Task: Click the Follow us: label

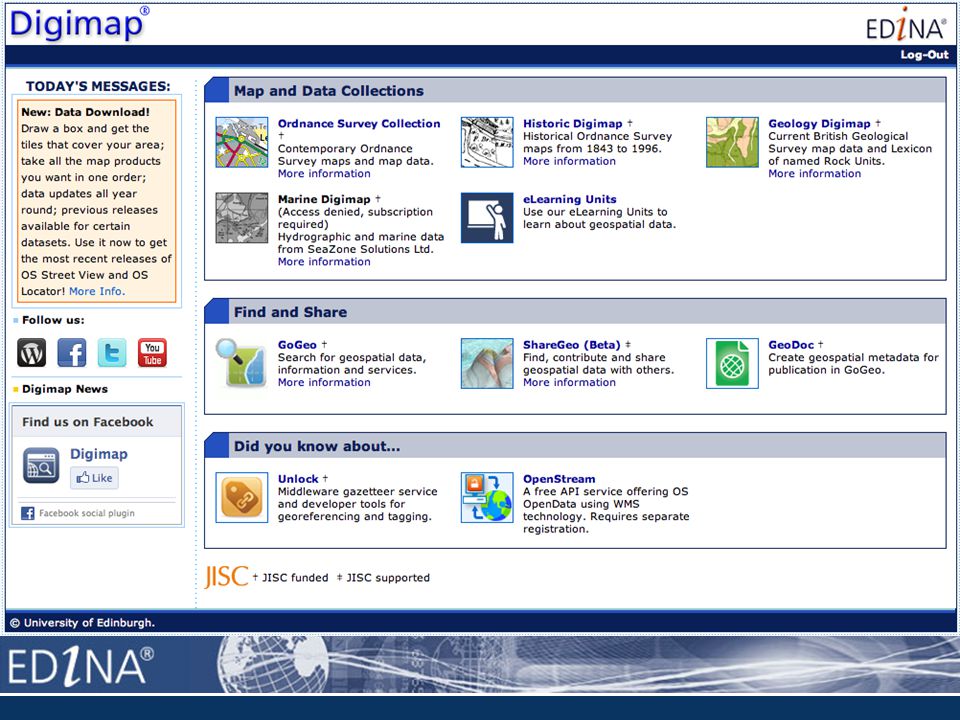Action: [x=53, y=320]
